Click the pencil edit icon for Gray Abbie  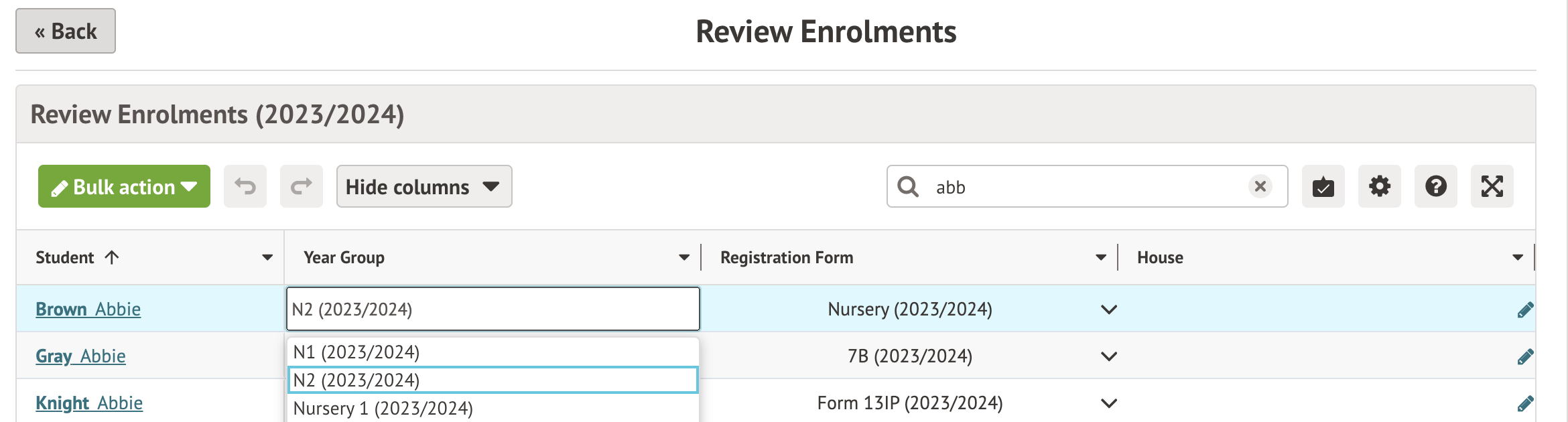[x=1525, y=356]
